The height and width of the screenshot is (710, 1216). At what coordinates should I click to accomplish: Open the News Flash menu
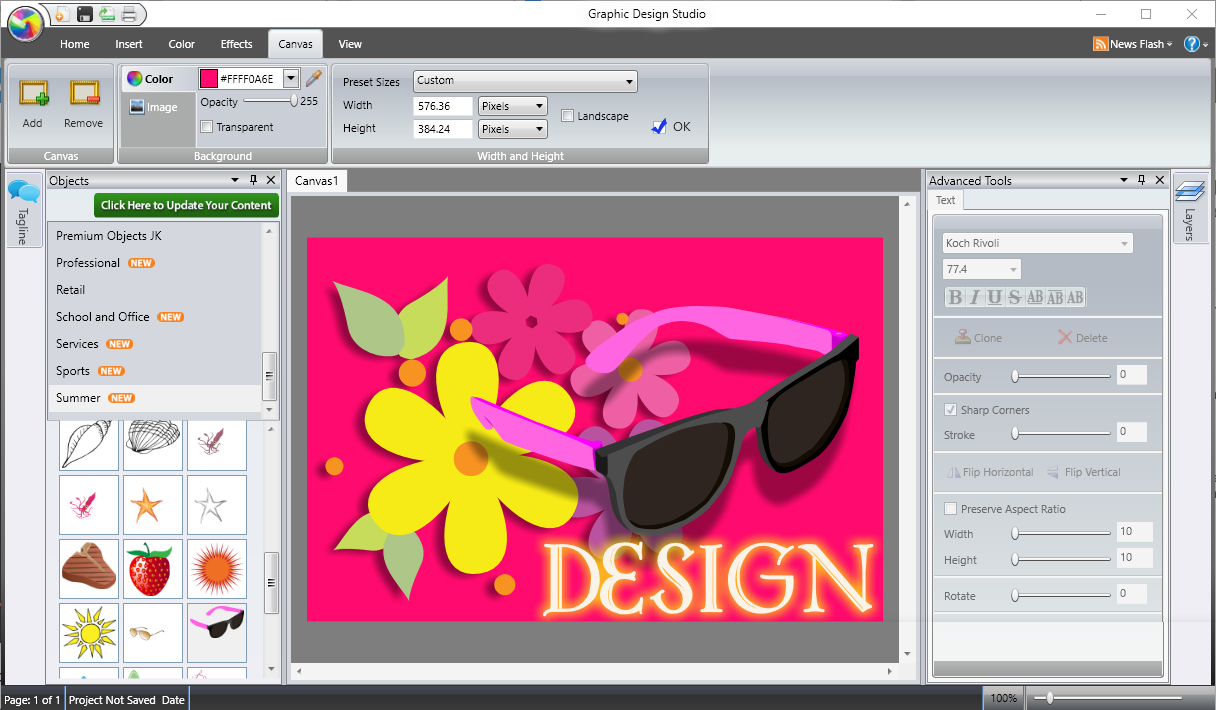[1133, 44]
